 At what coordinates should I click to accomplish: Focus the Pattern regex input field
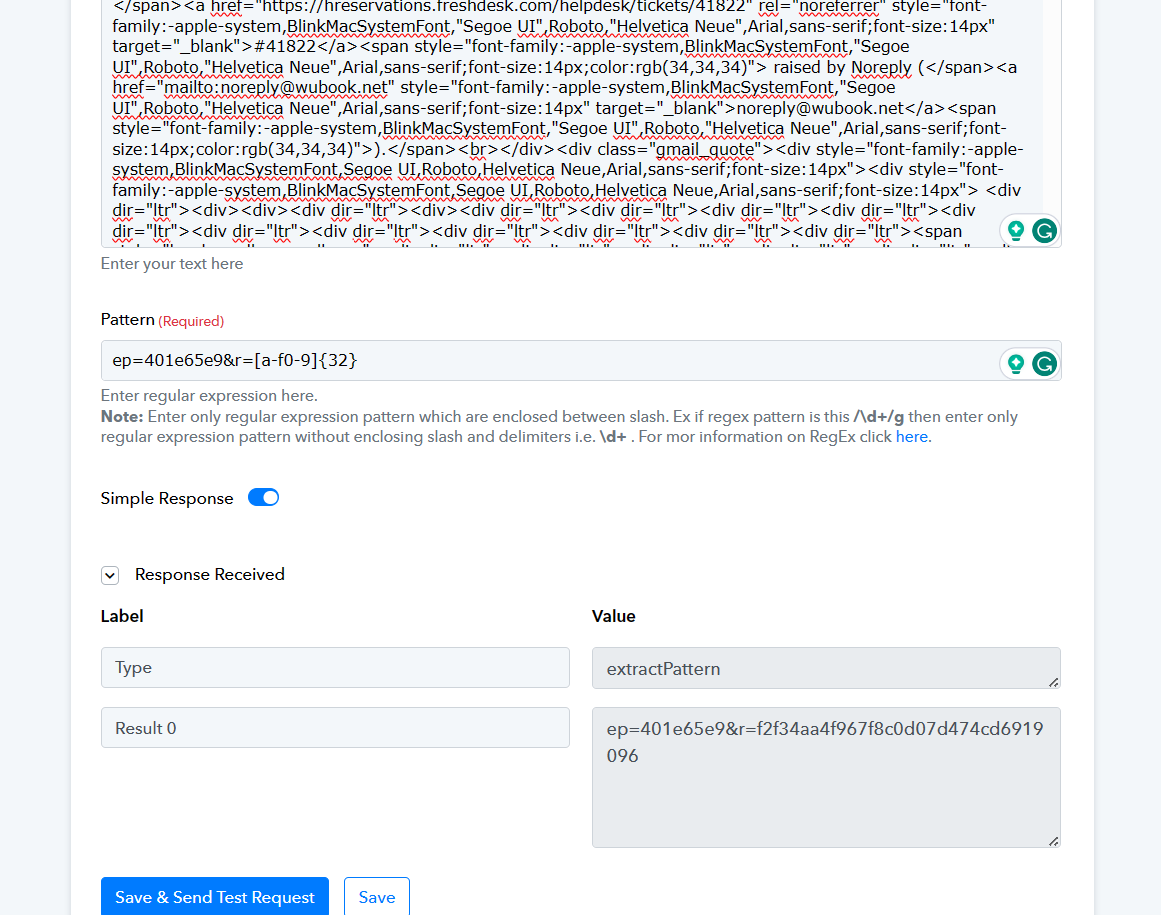(540, 360)
